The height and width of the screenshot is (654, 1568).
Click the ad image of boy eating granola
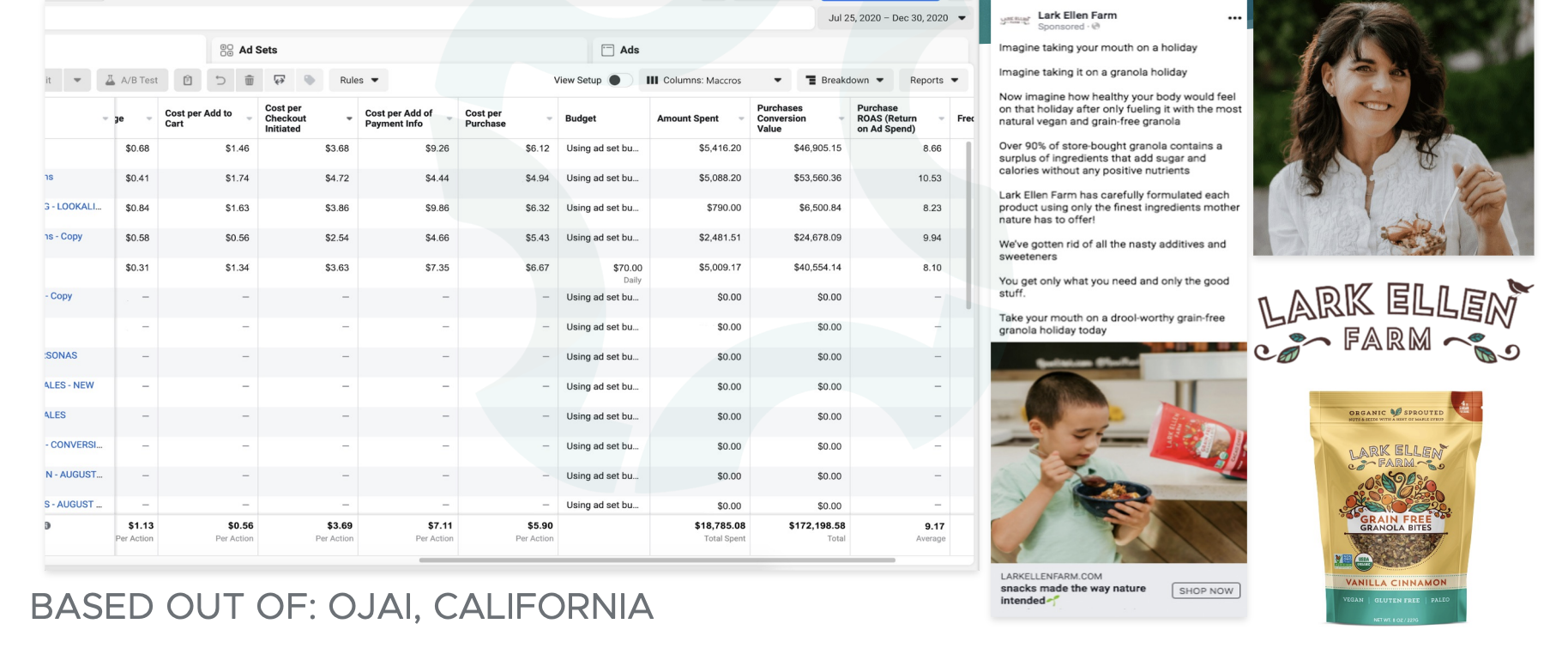coord(1119,452)
